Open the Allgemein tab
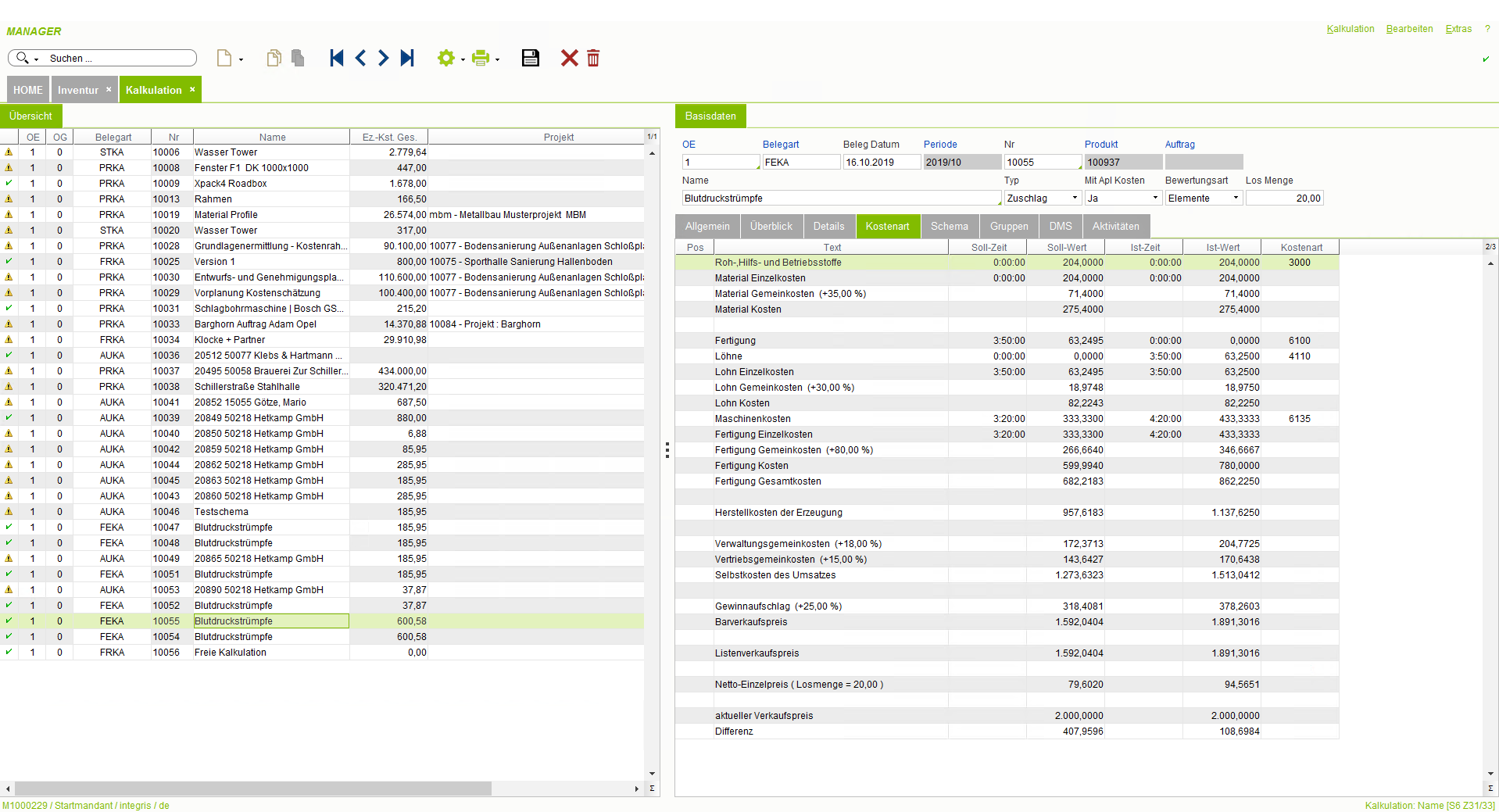 pos(707,226)
